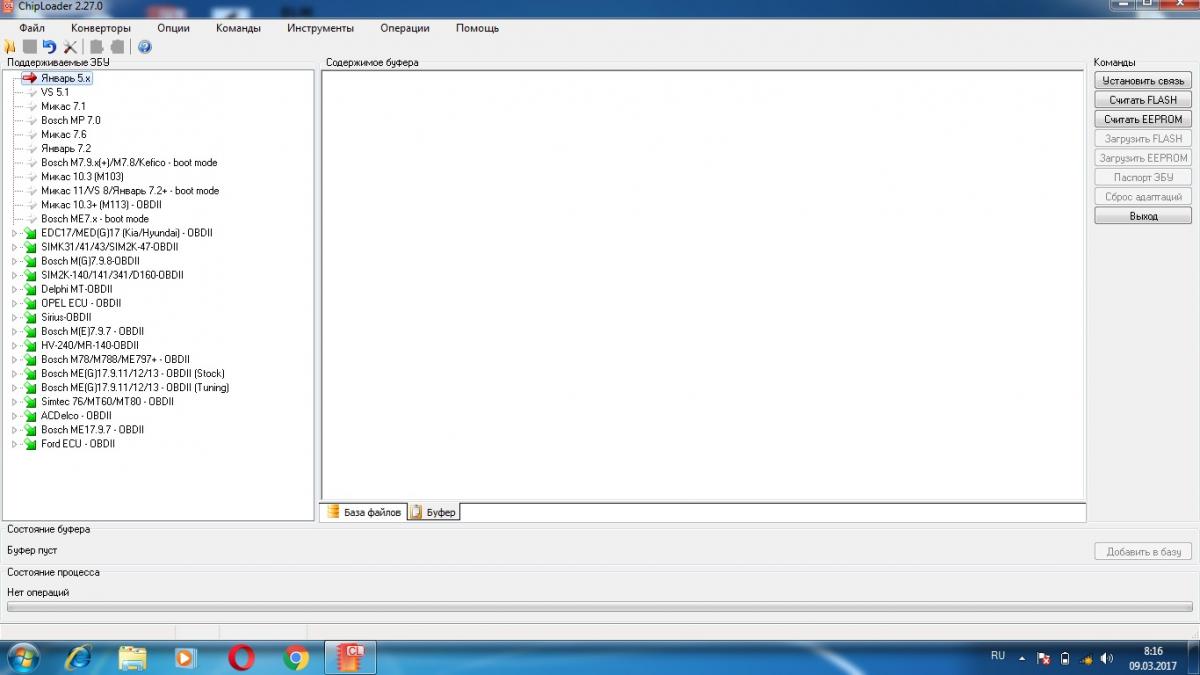Screen dimensions: 1200x675
Task: Select Микас 7.6 in ECU list
Action: tap(63, 134)
